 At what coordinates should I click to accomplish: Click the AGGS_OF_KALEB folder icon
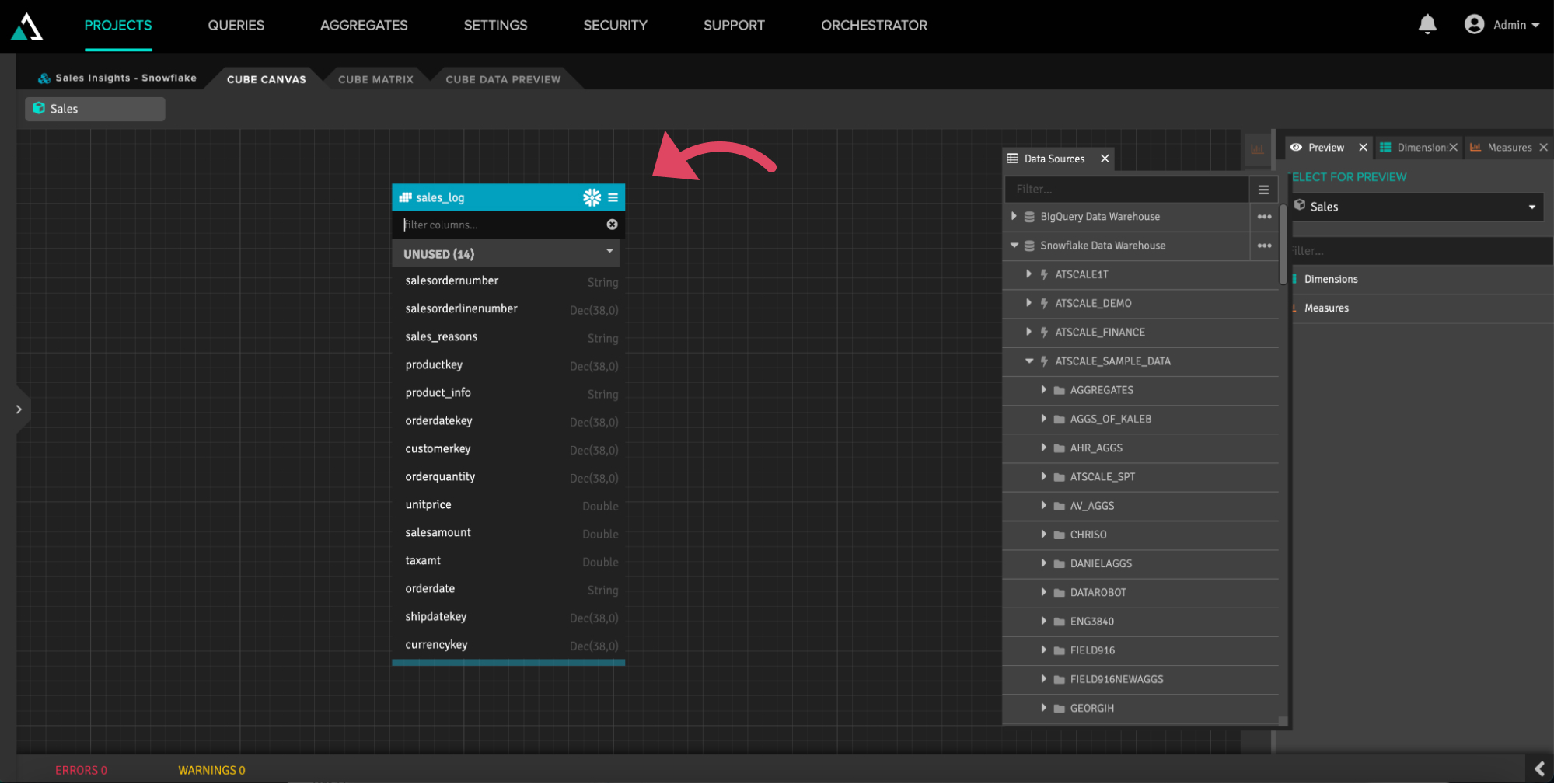tap(1059, 420)
